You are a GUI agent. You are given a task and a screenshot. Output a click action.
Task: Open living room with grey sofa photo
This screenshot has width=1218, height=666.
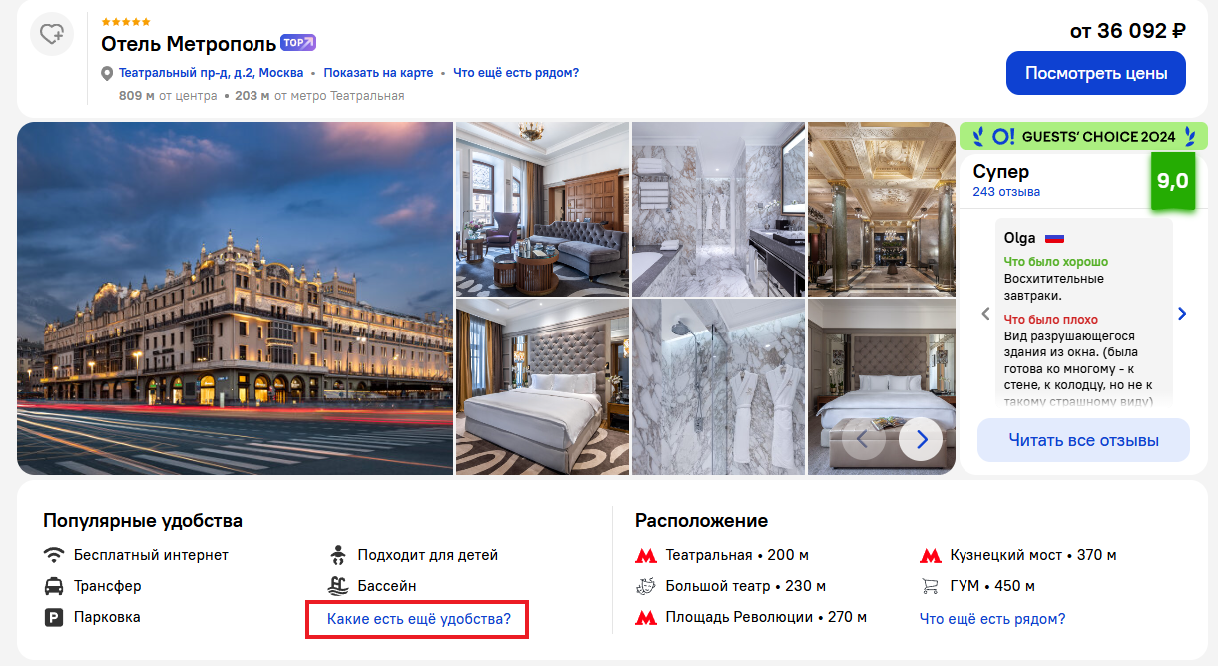click(x=542, y=209)
